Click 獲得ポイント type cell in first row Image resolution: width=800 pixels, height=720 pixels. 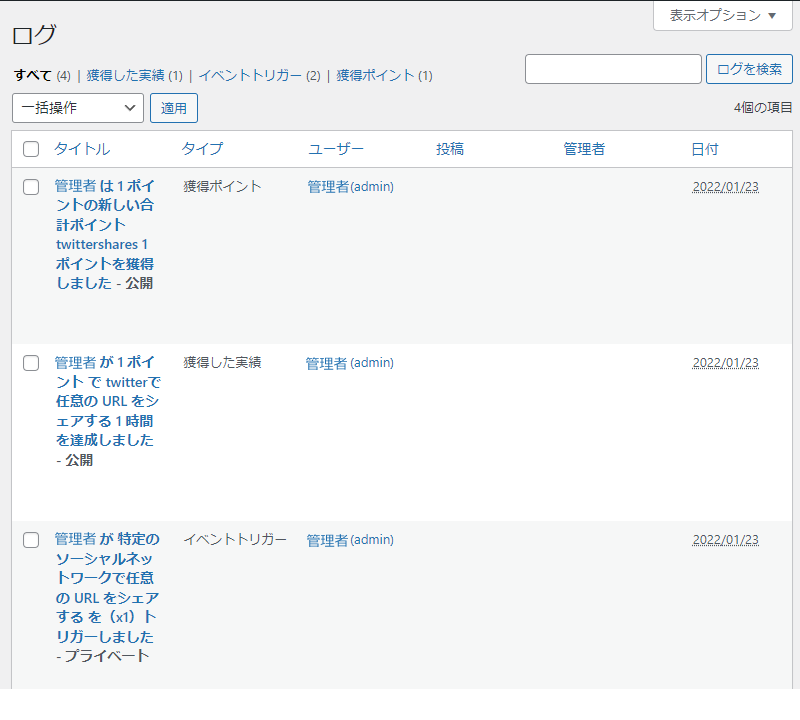click(222, 186)
